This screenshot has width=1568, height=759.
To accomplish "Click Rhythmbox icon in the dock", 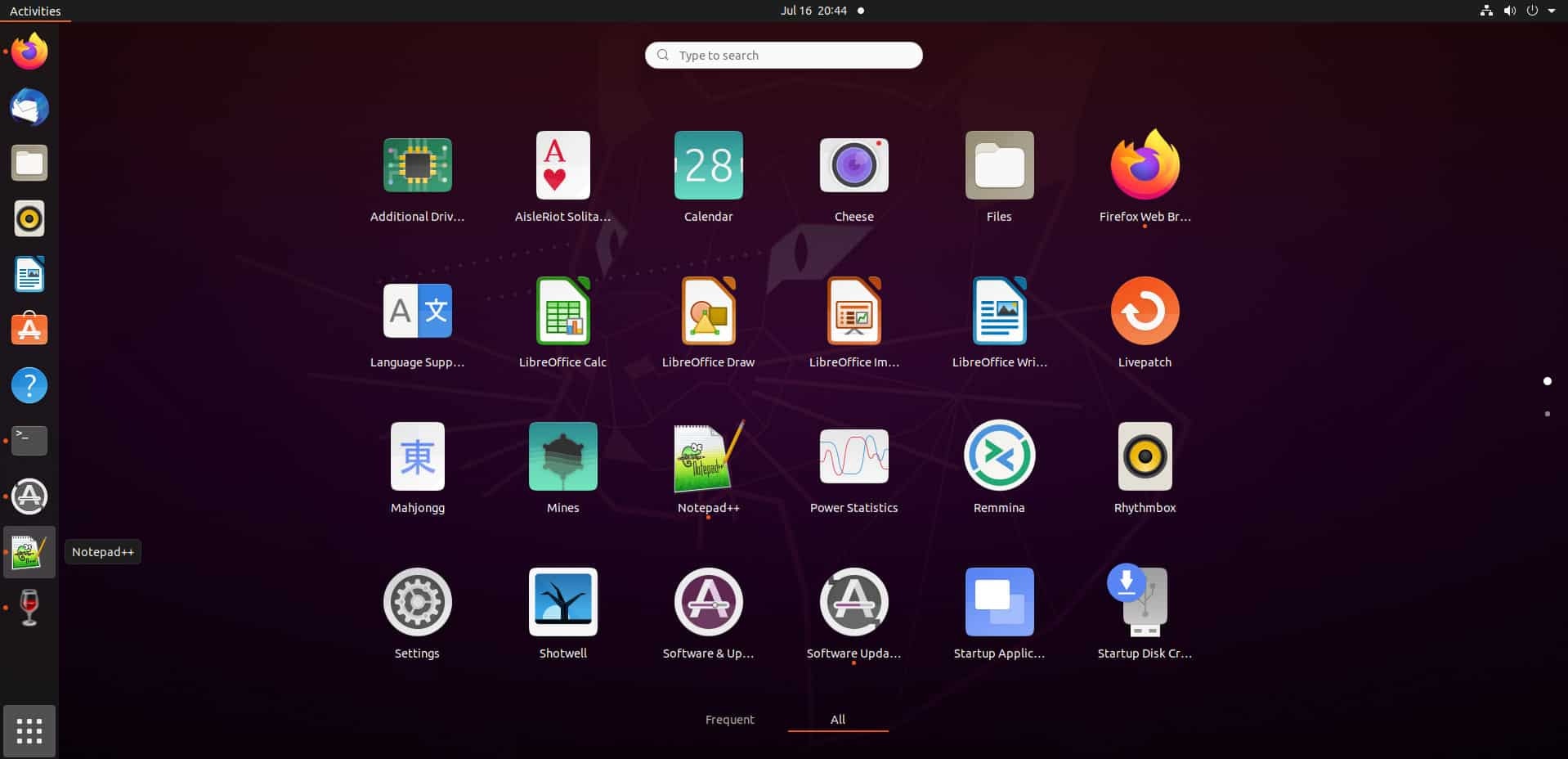I will click(29, 218).
